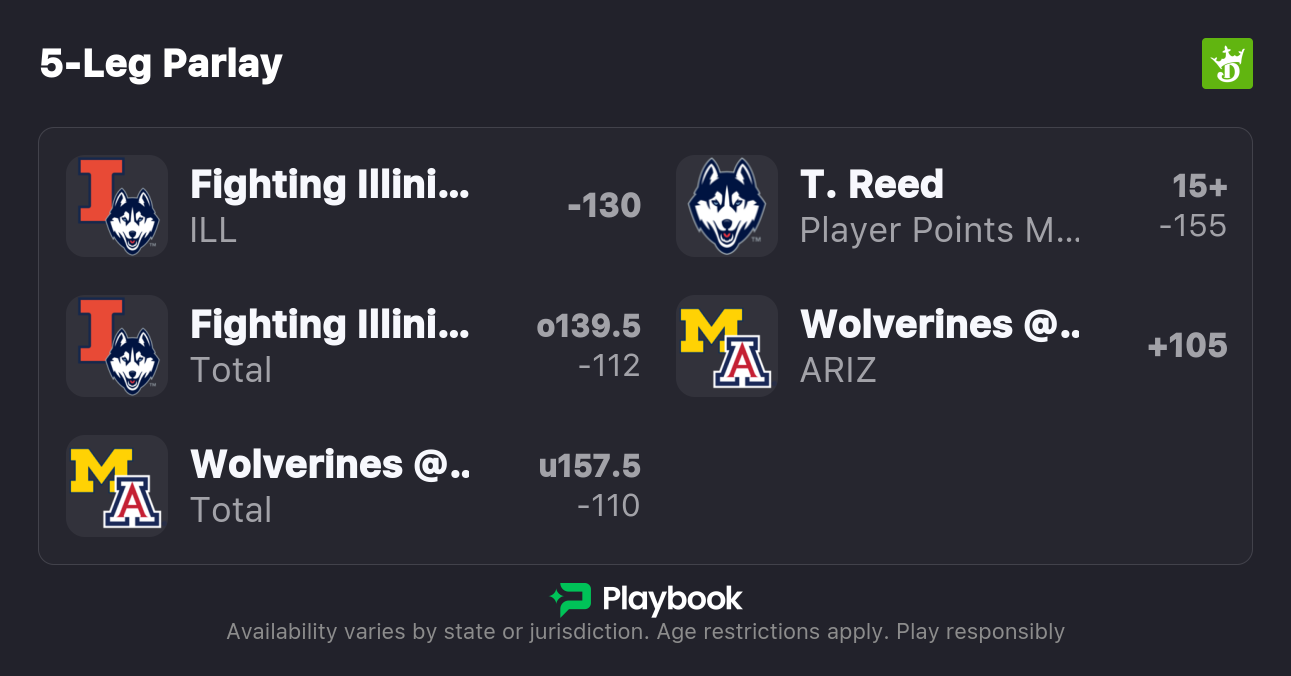Click the DraftKings logo icon
Viewport: 1291px width, 676px height.
(x=1226, y=64)
